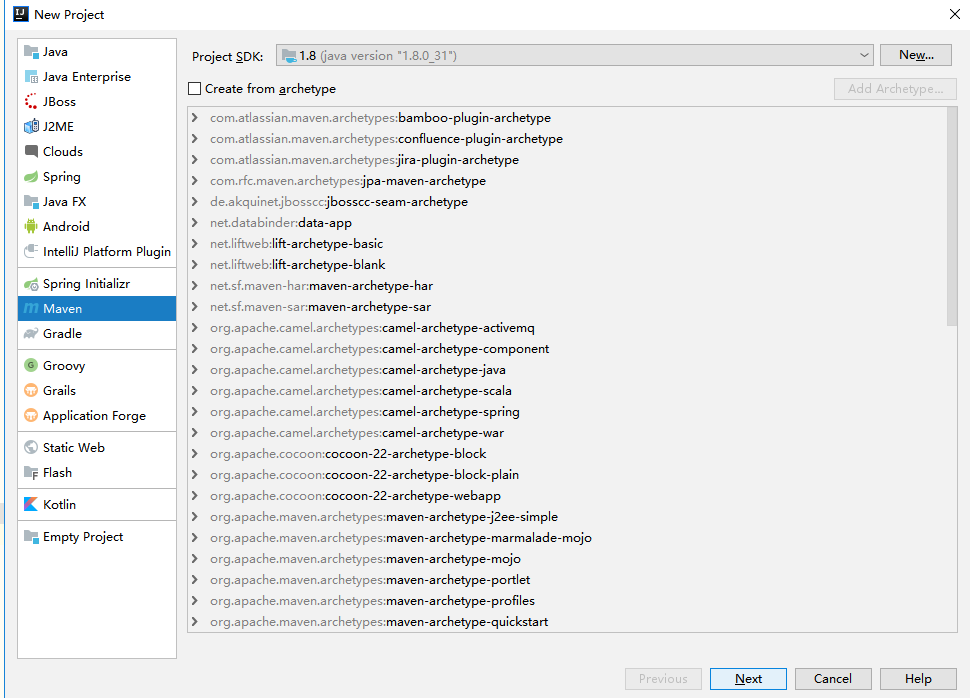Expand net.databinder data-app entry
The height and width of the screenshot is (698, 970).
195,223
